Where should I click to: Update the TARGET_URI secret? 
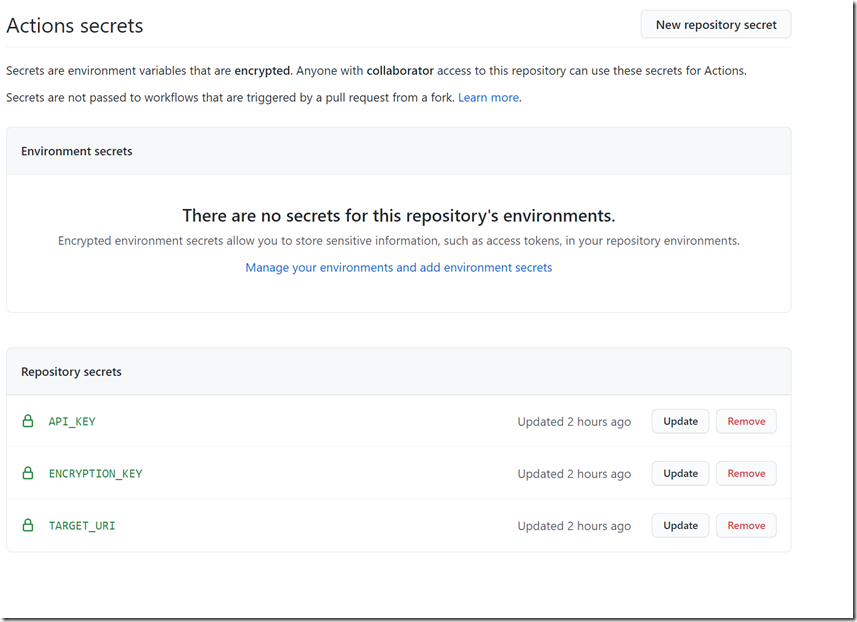pos(680,525)
